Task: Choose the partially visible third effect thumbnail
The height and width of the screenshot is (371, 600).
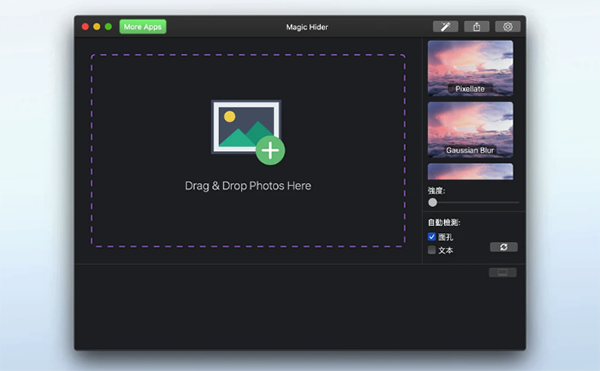Action: coord(470,171)
